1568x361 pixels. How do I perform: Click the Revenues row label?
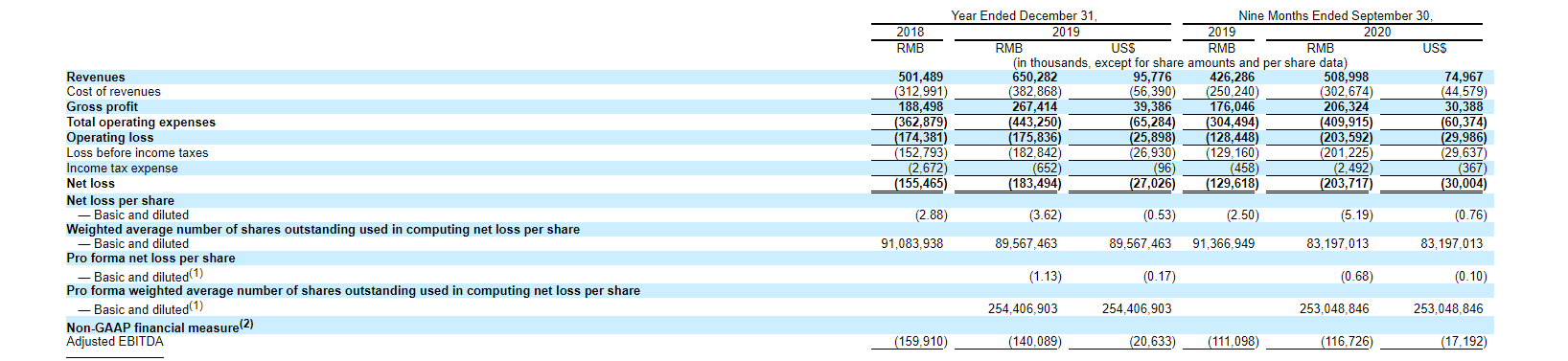[x=96, y=77]
